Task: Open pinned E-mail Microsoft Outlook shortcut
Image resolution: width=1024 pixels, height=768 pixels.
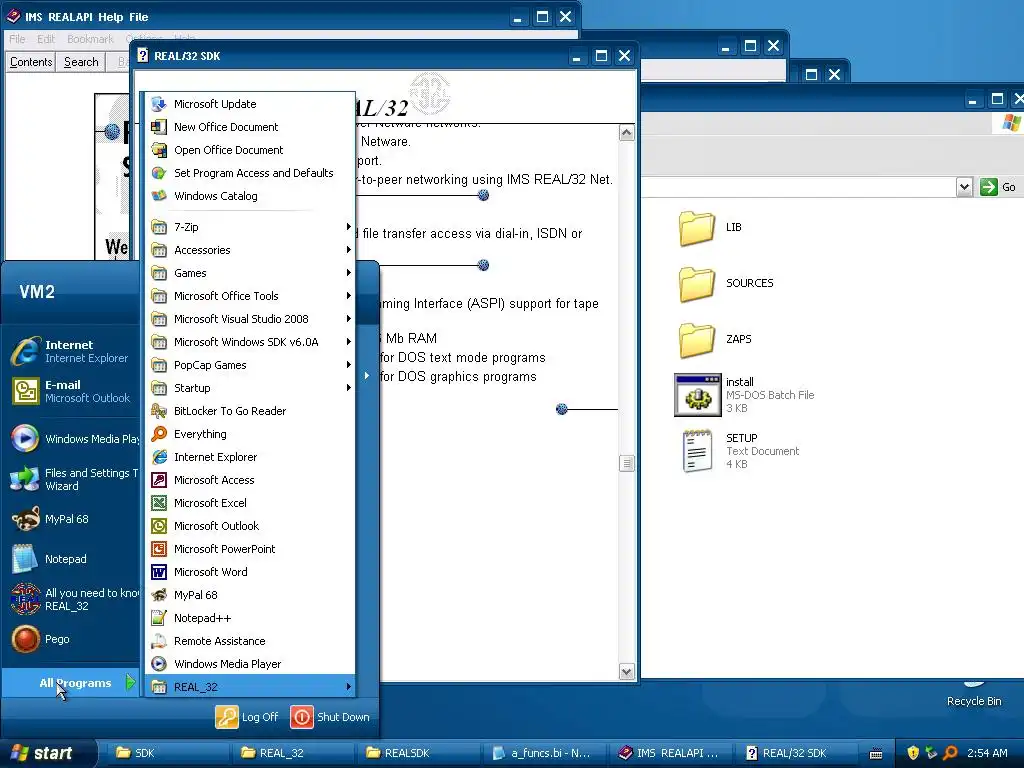Action: 72,391
